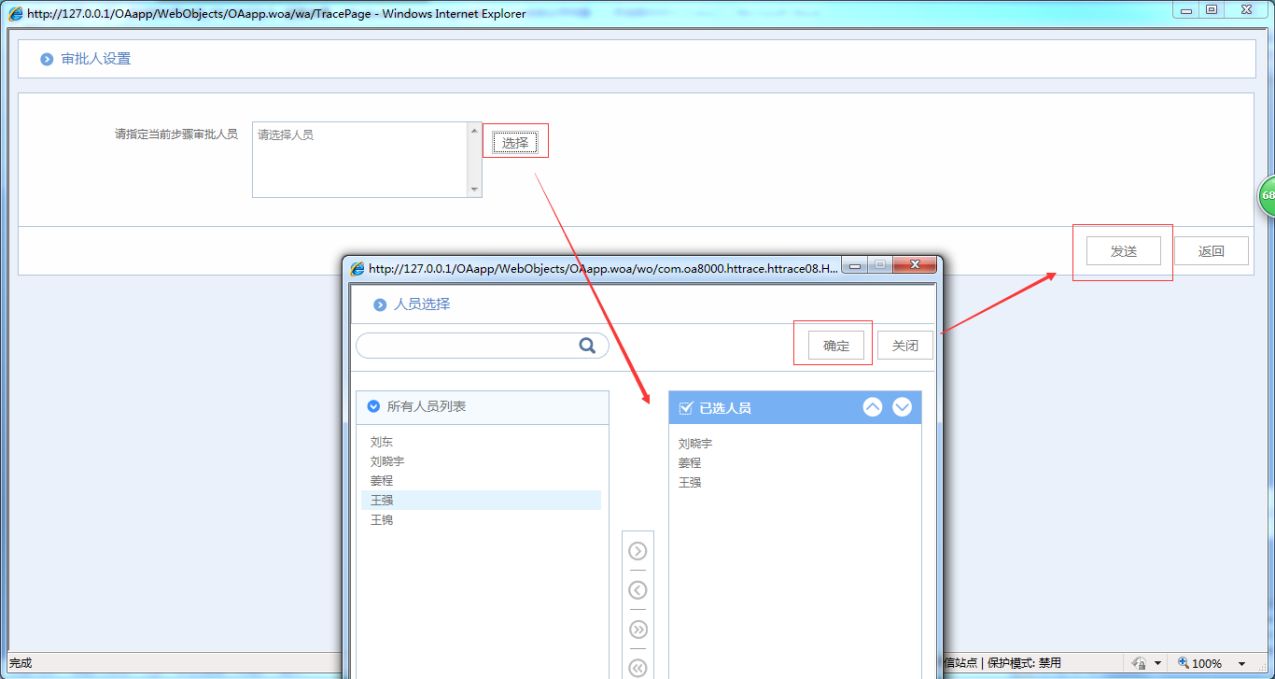Image resolution: width=1275 pixels, height=679 pixels.
Task: Click the 人员选择 header arrow icon
Action: point(380,304)
